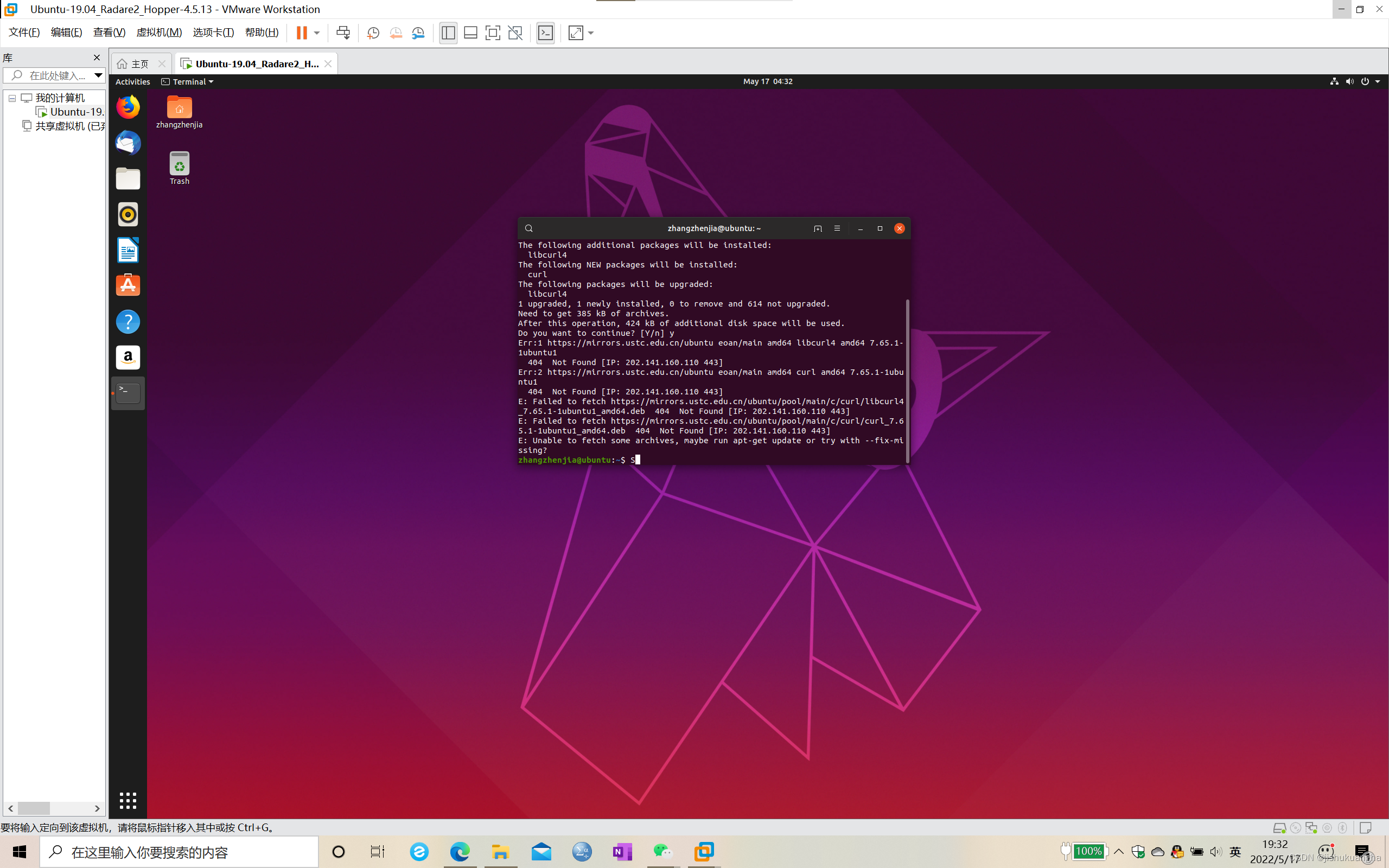Switch to Unity mode
This screenshot has height=868, width=1389.
(x=515, y=33)
